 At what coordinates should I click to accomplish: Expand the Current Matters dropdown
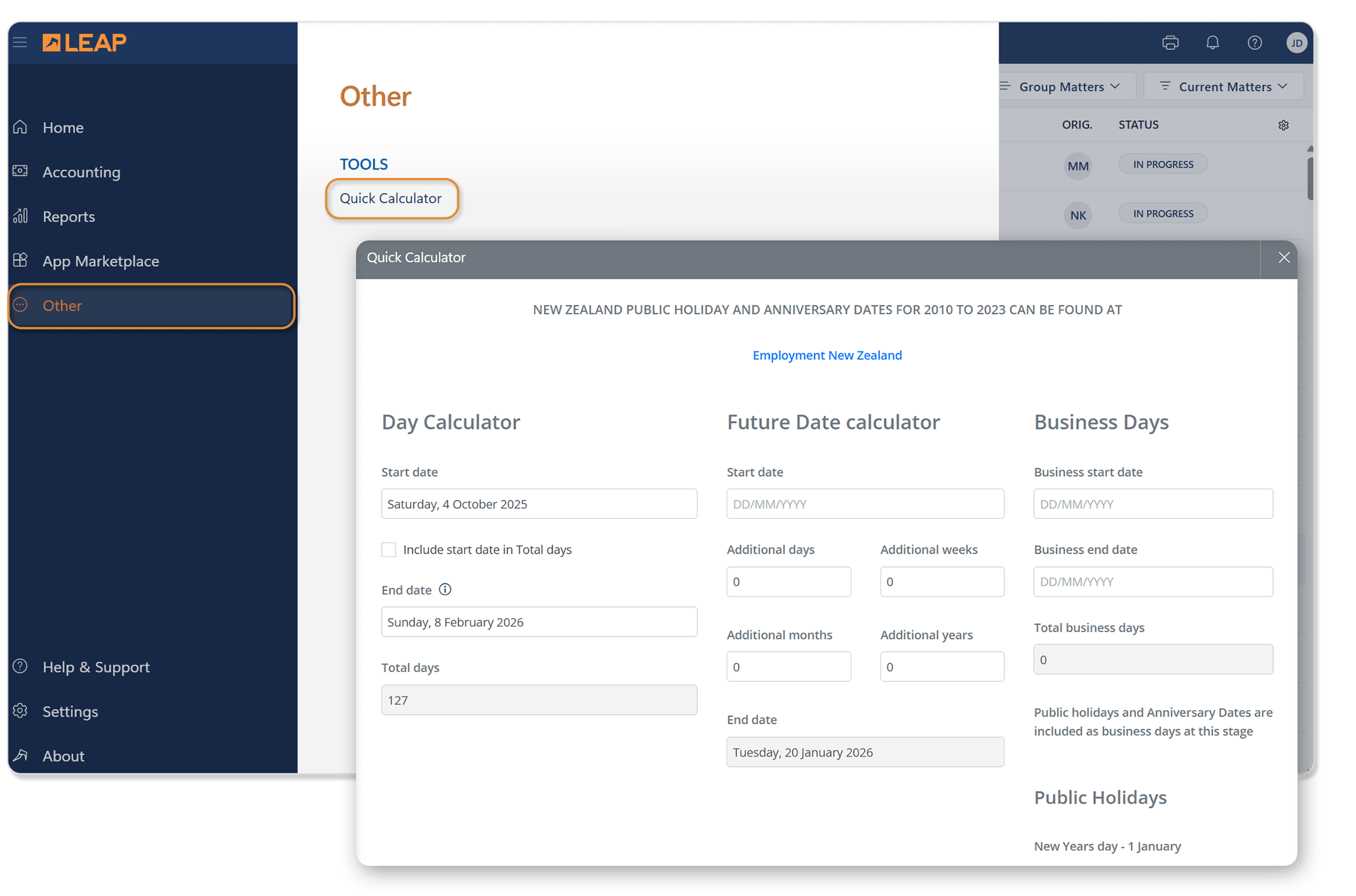tap(1223, 87)
